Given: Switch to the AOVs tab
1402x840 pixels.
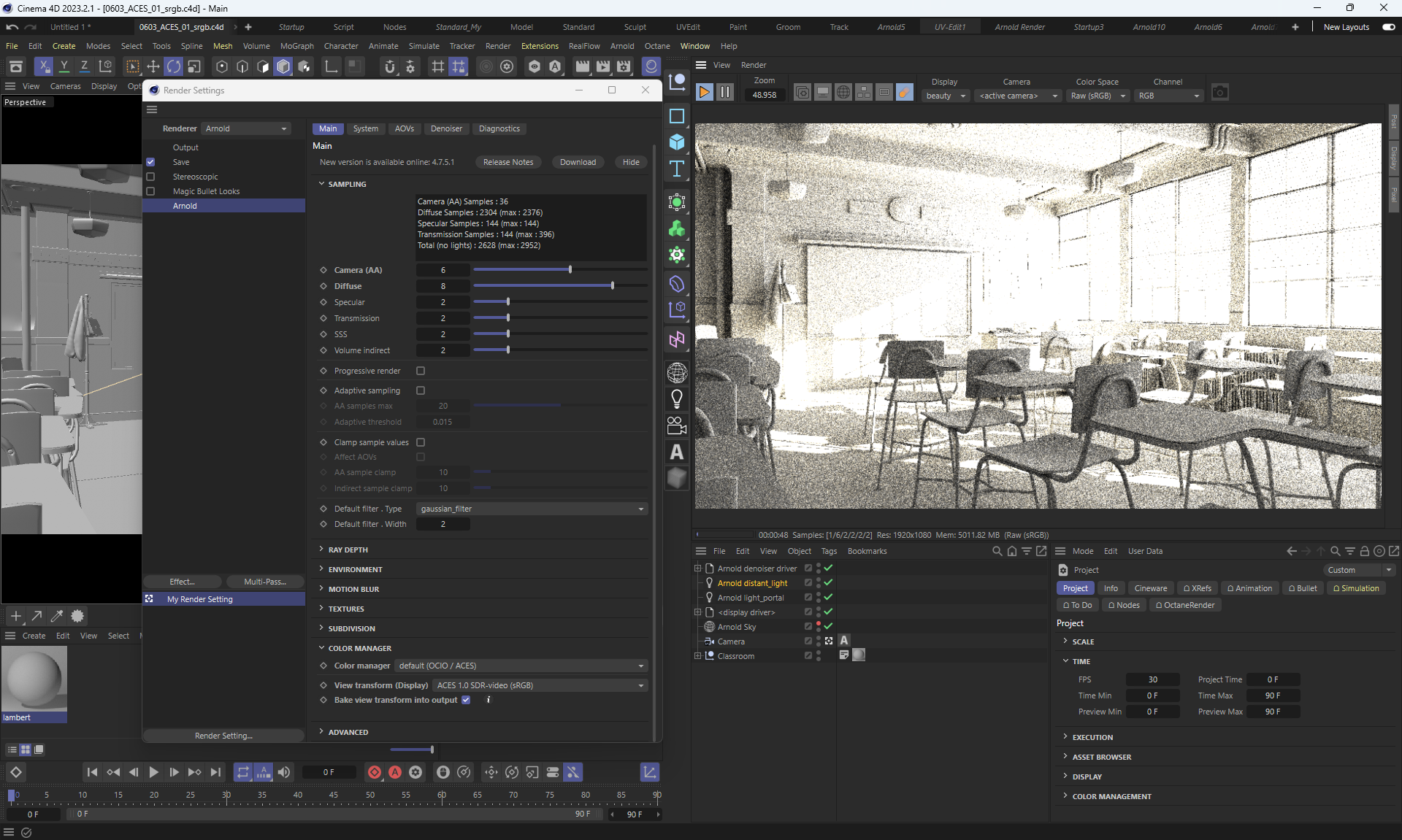Looking at the screenshot, I should [x=404, y=128].
